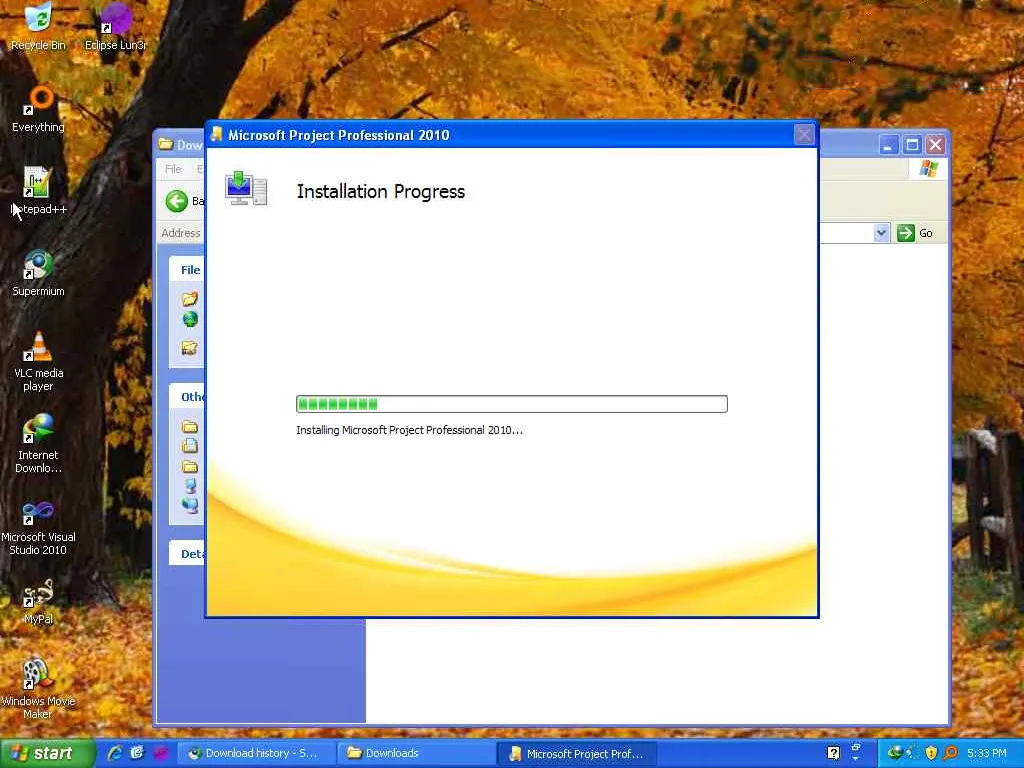The height and width of the screenshot is (768, 1024).
Task: Click the Installation Progress heading
Action: (x=381, y=191)
